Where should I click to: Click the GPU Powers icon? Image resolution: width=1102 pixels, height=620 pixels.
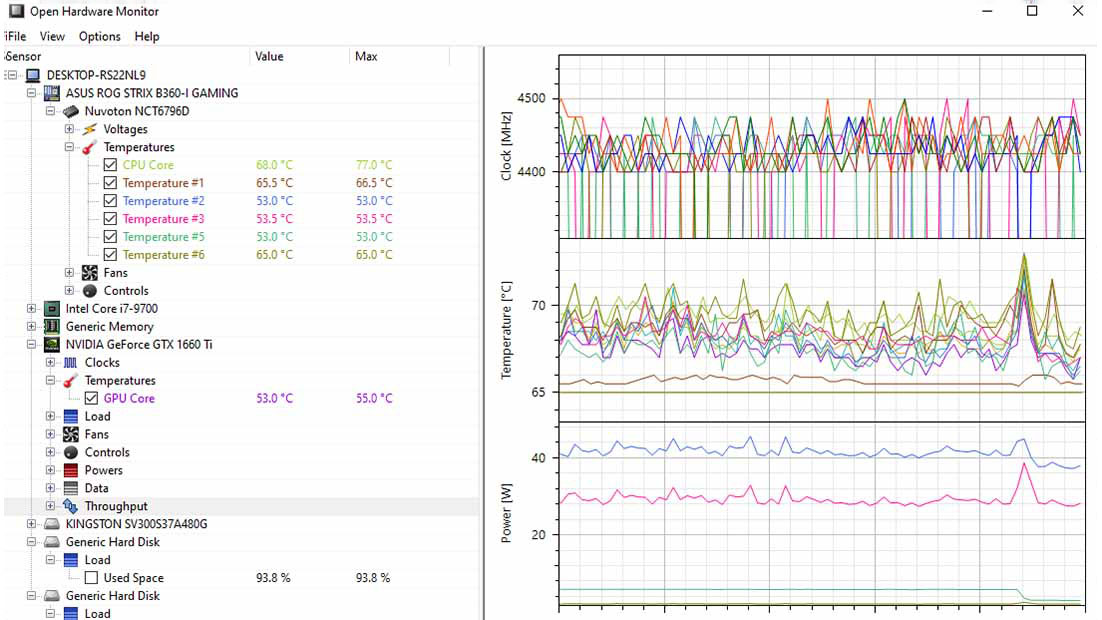71,471
